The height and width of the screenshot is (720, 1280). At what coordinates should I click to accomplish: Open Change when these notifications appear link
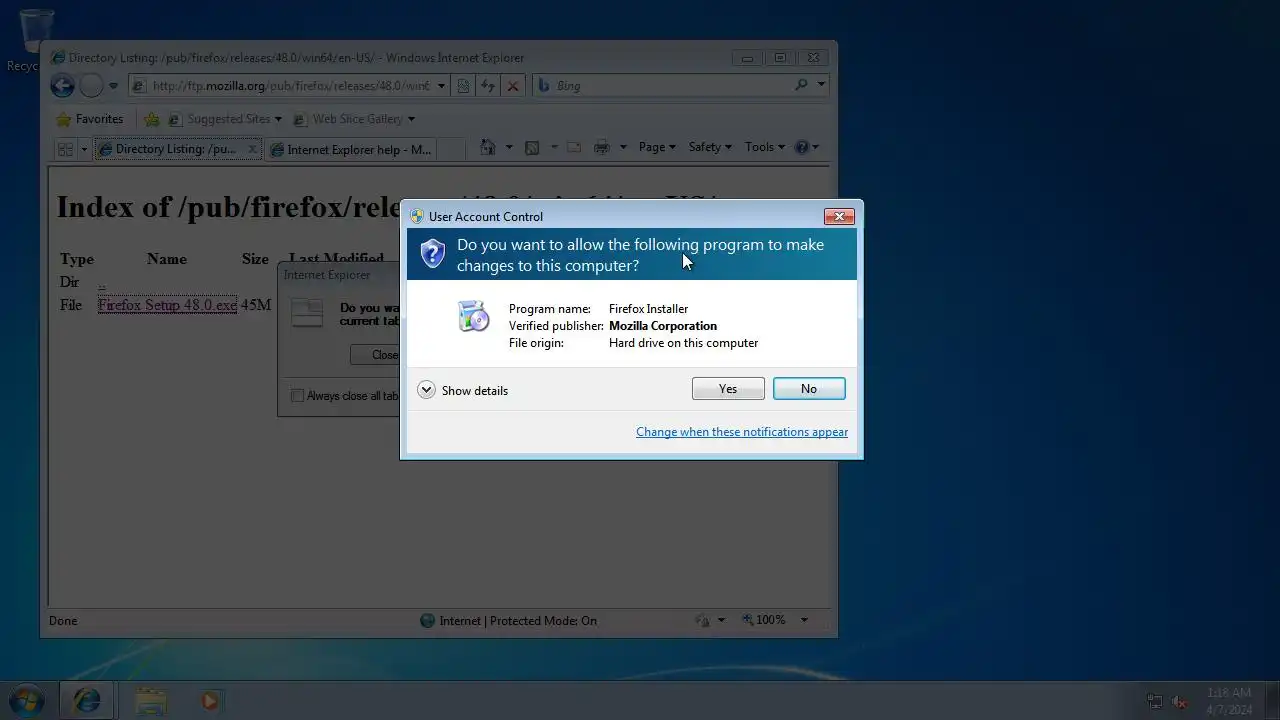[x=742, y=432]
